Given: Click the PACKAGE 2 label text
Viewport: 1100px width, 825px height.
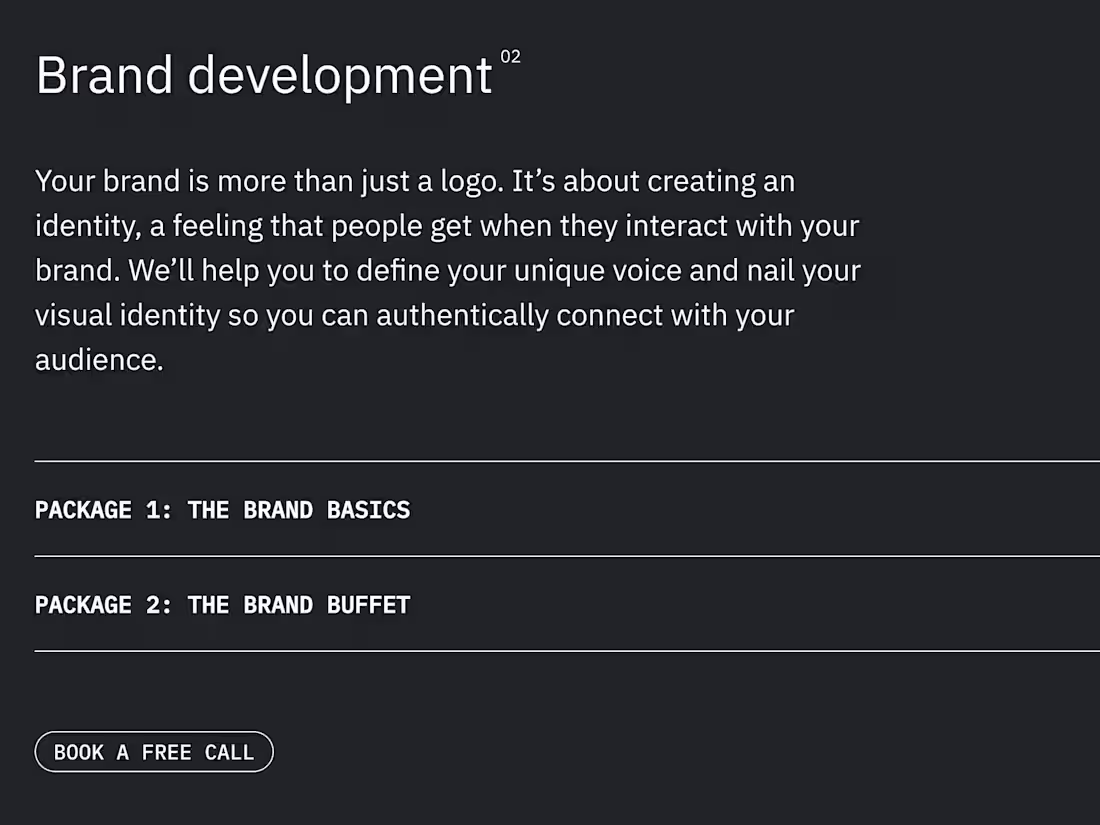Looking at the screenshot, I should [x=85, y=605].
